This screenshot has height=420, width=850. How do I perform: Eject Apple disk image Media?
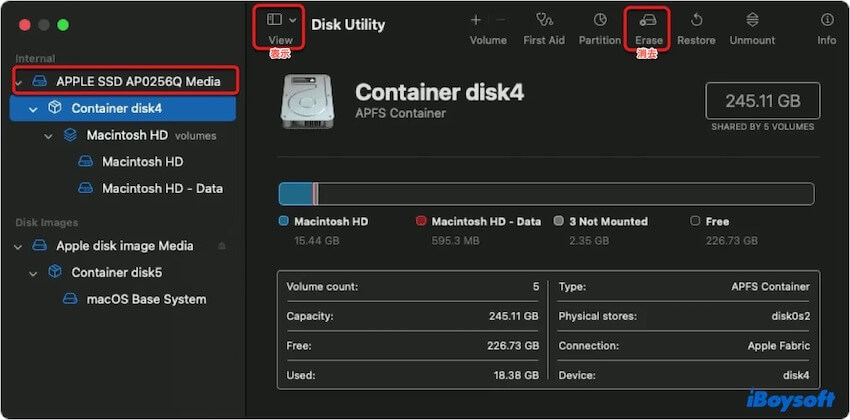pos(222,245)
